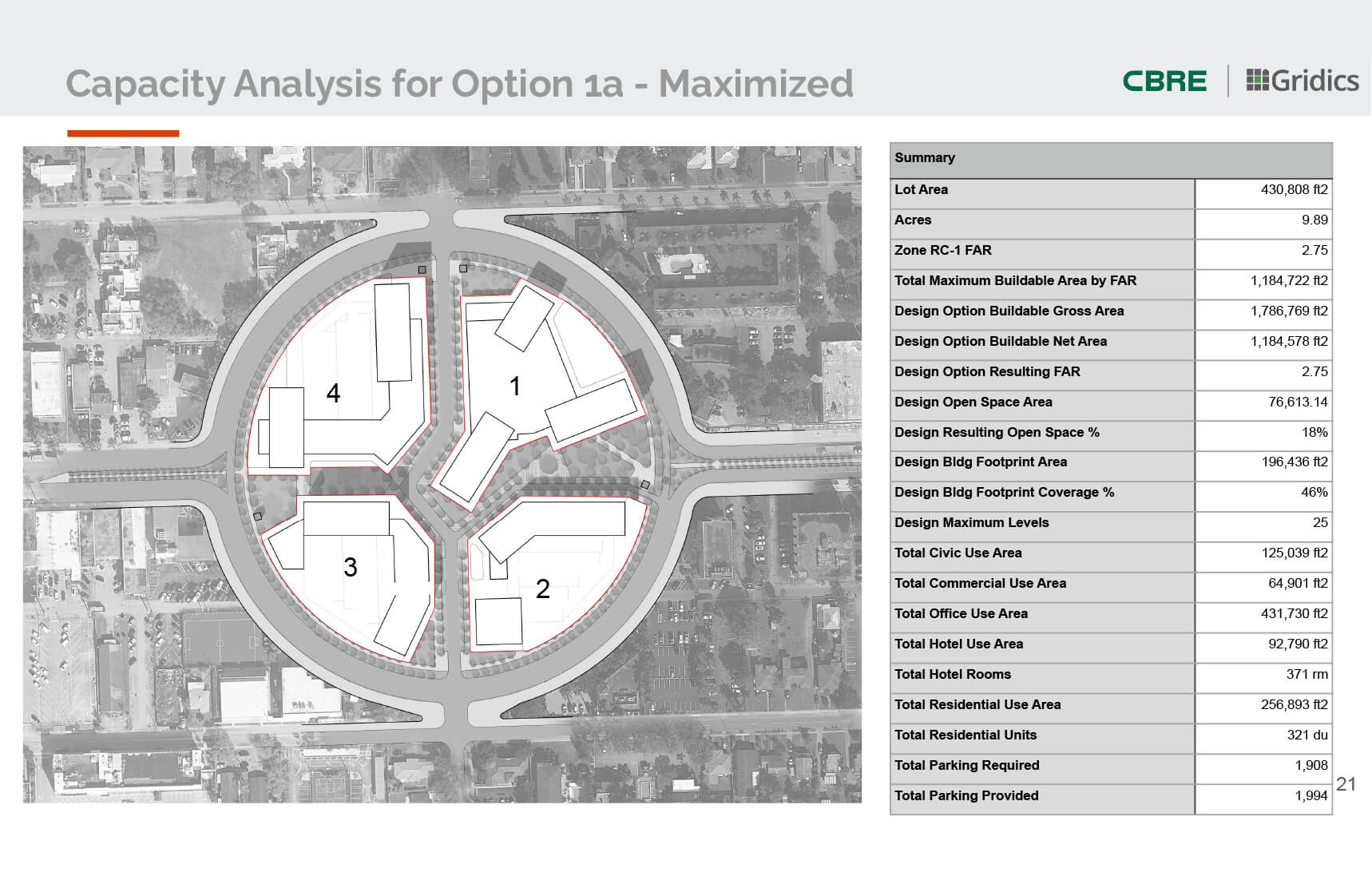1372x880 pixels.
Task: Click the Design Maximum Levels value 25
Action: pos(1320,523)
